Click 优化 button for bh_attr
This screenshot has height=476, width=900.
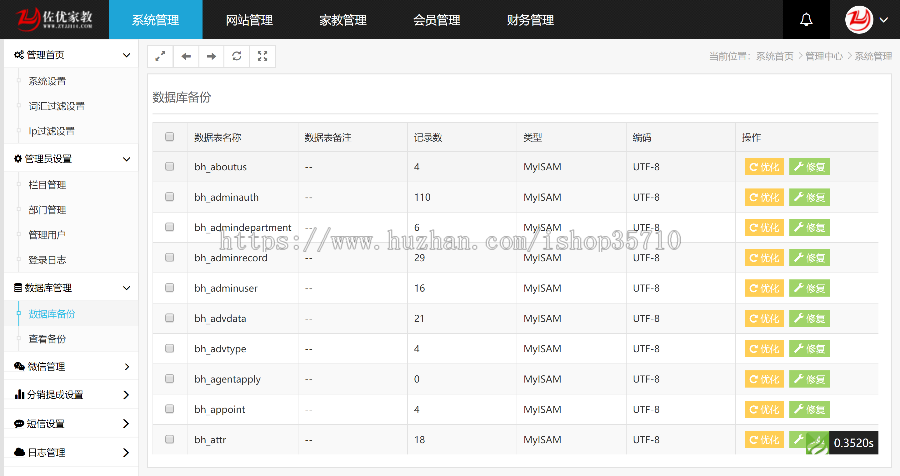coord(764,440)
